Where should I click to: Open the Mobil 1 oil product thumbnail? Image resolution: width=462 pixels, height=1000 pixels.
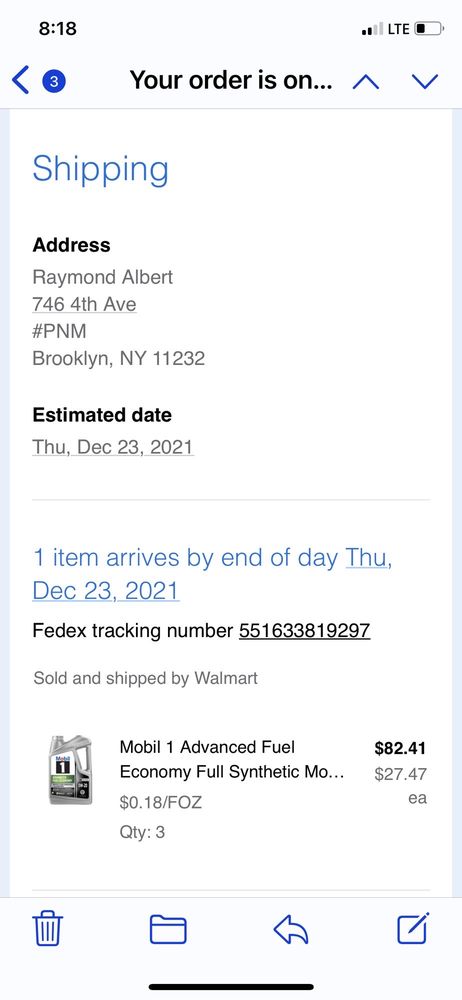pyautogui.click(x=71, y=770)
